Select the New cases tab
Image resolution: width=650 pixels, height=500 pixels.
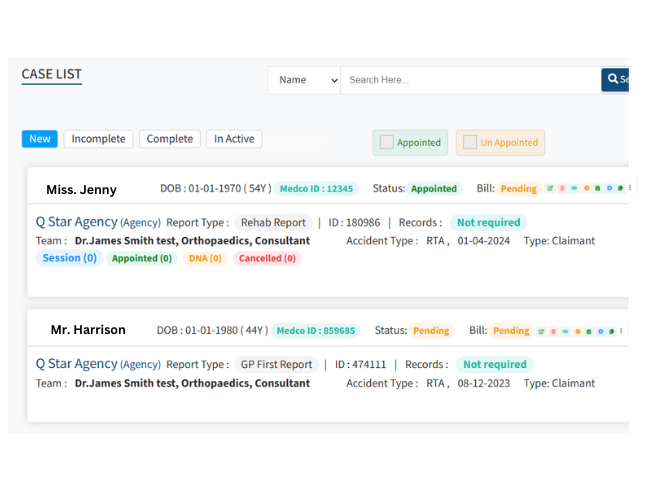coord(40,139)
